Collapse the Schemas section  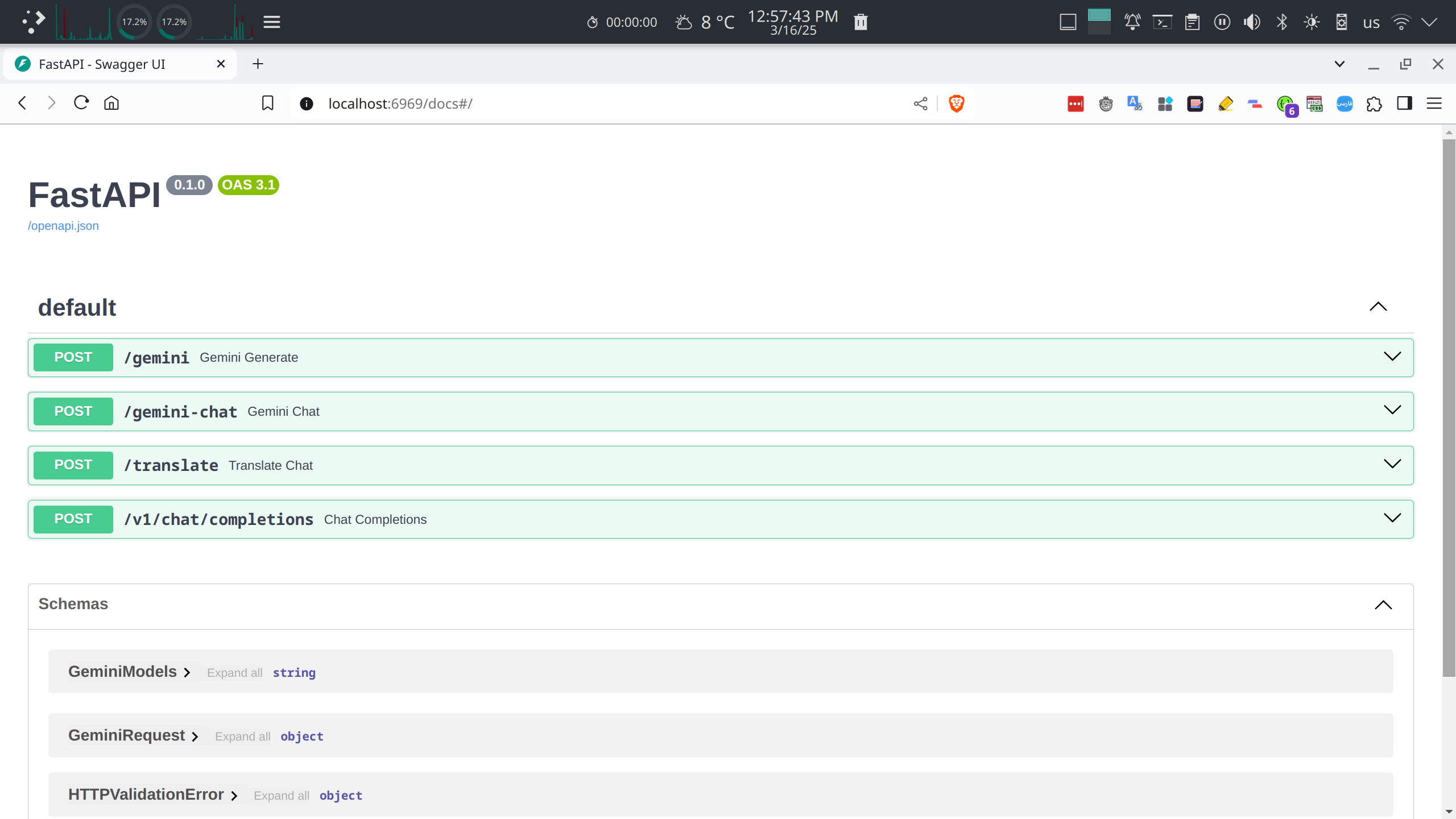pos(1384,605)
